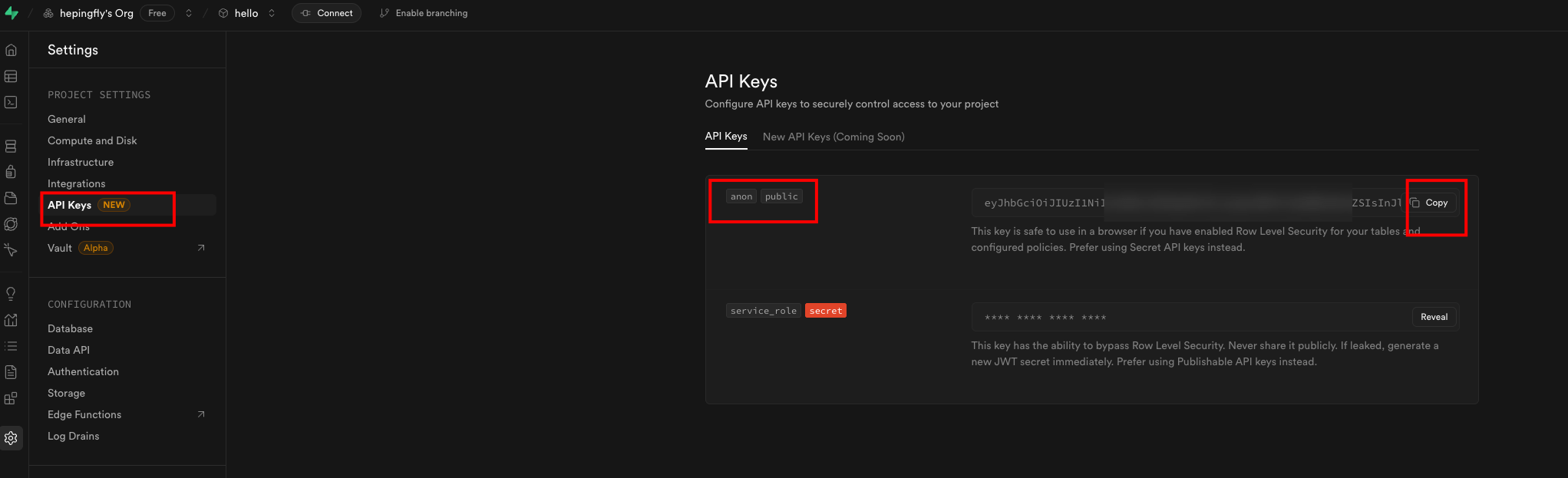Click the Supabase logo icon
1568x478 pixels.
click(x=12, y=13)
